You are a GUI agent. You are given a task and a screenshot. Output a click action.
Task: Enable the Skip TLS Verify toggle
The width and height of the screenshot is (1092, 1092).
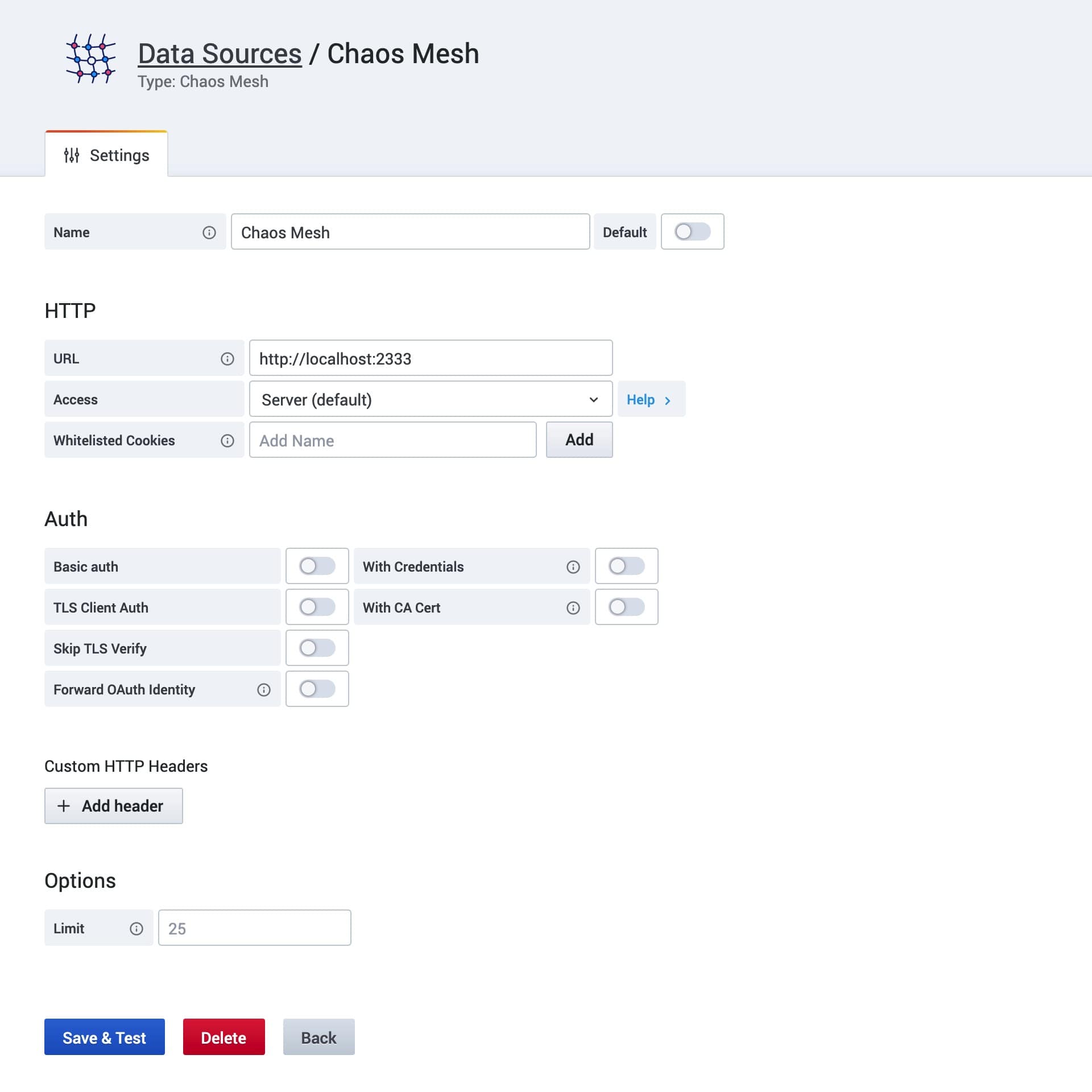316,648
